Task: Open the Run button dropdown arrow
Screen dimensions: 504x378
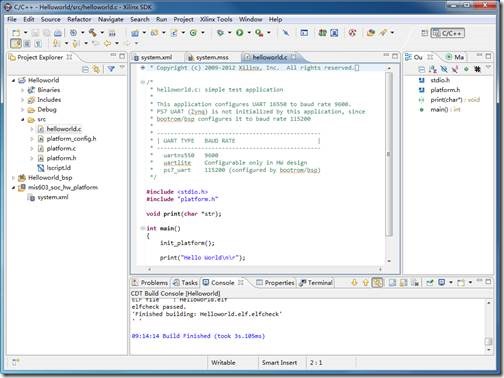Action: pos(249,33)
